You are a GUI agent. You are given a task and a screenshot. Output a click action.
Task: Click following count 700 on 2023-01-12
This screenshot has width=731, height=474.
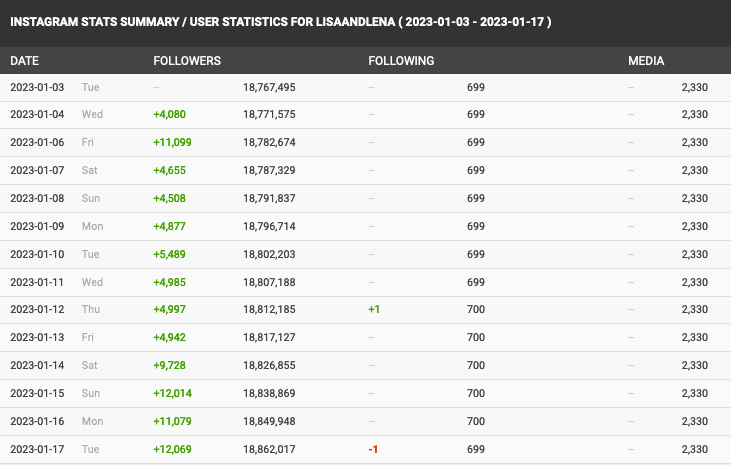476,309
